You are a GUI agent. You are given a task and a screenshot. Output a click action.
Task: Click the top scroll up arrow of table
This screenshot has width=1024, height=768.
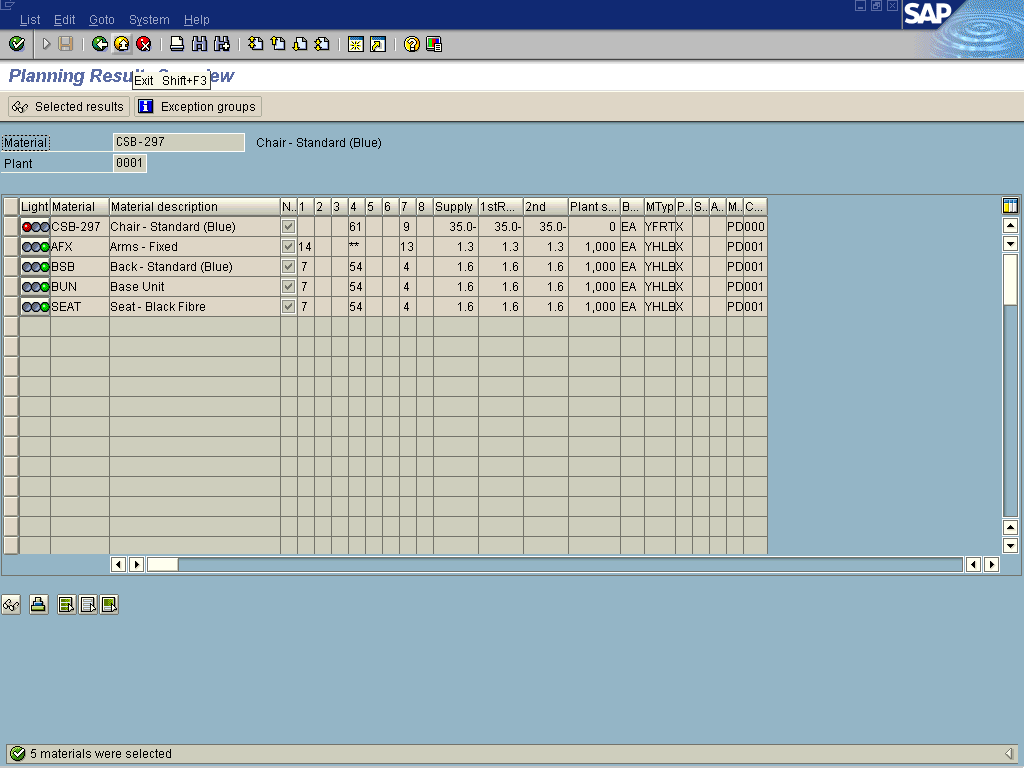tap(1010, 226)
